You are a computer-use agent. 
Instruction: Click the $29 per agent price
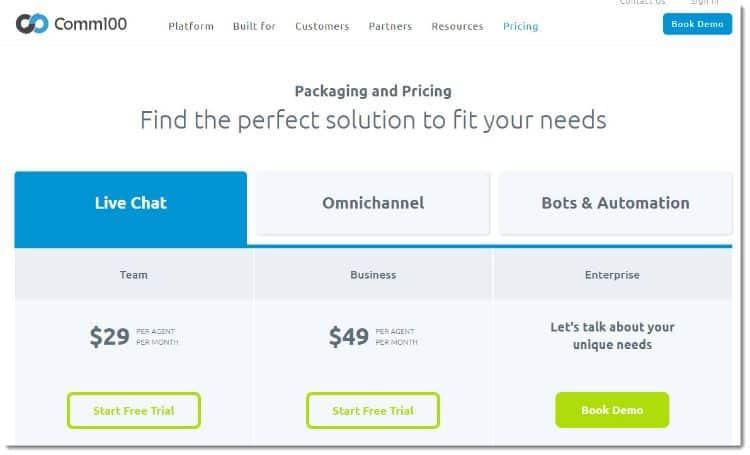click(x=110, y=337)
